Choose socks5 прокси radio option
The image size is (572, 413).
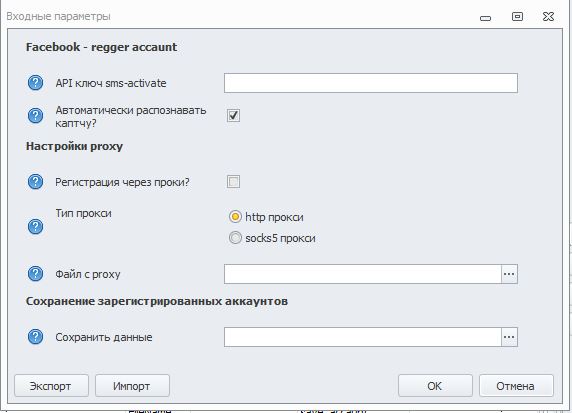coord(235,238)
